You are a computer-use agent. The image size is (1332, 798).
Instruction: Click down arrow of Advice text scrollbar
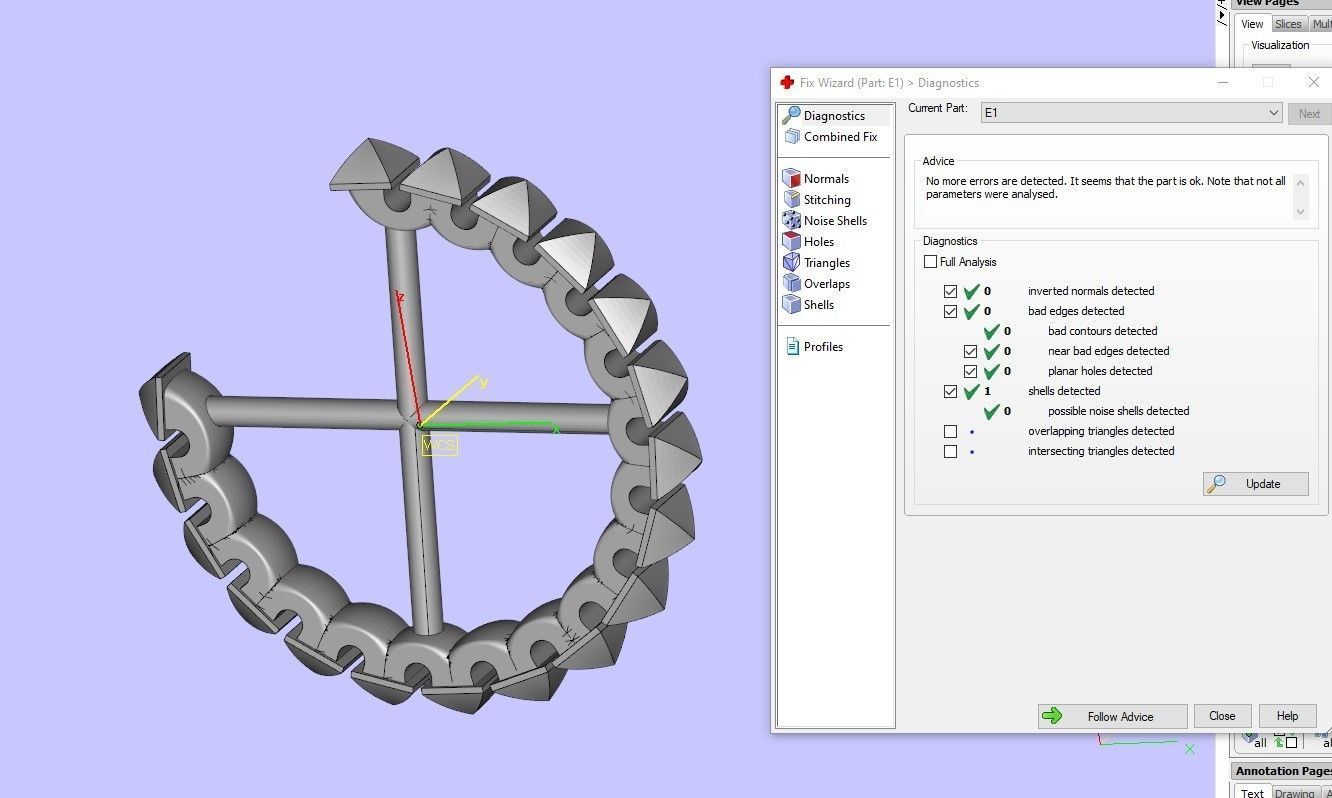[x=1300, y=211]
